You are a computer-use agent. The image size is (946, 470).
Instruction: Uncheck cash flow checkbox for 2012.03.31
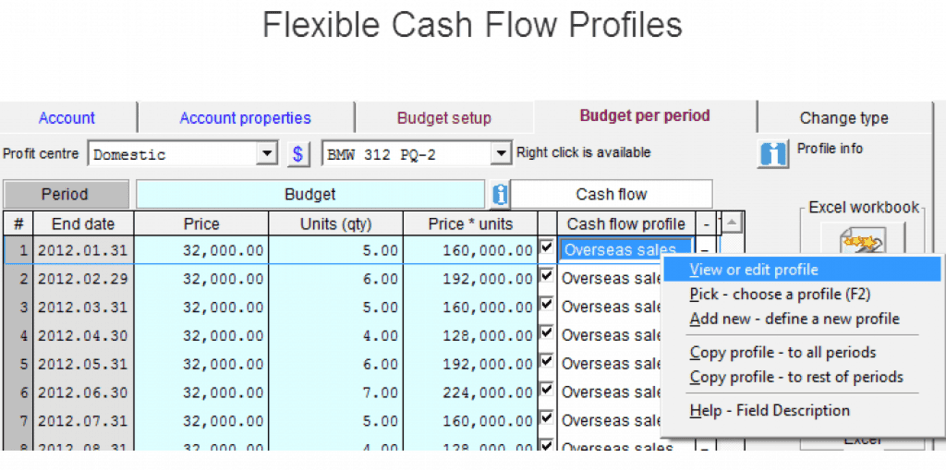547,304
